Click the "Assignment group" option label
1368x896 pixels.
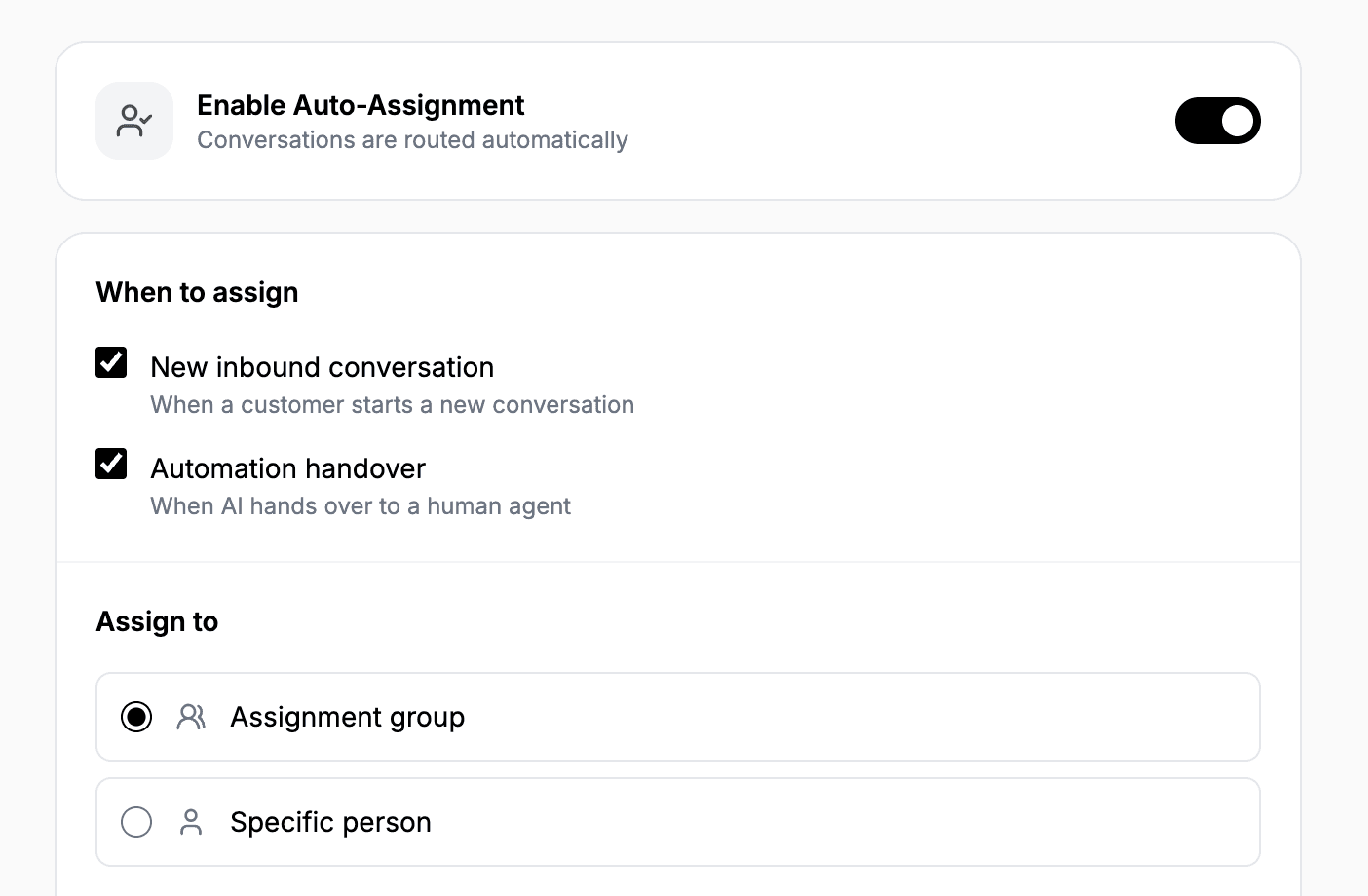347,717
